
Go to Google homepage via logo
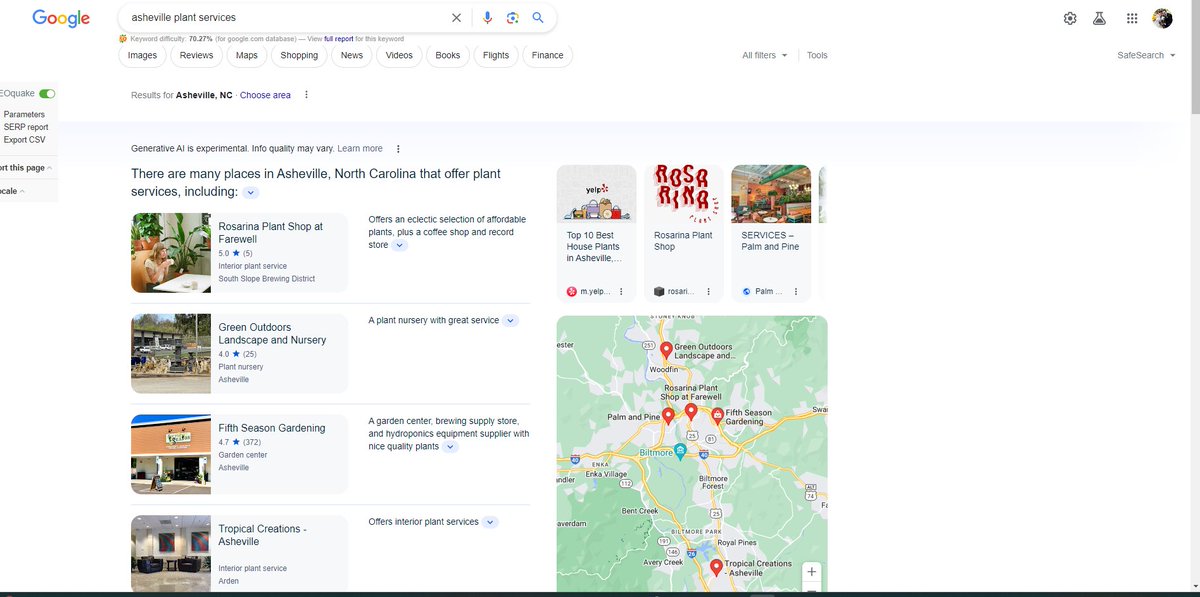[x=61, y=18]
